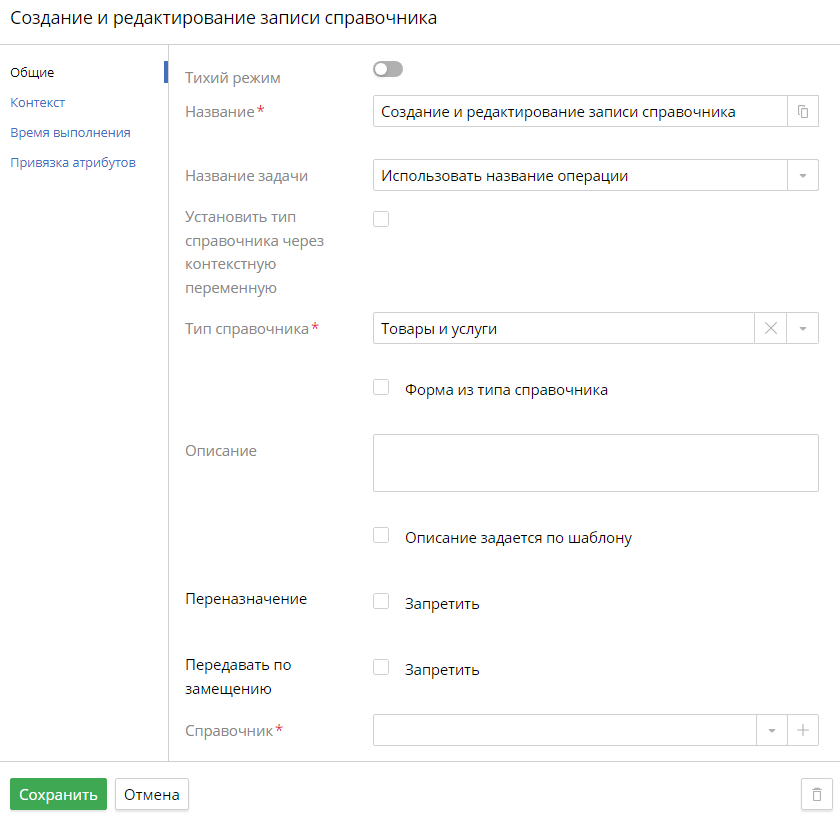Click the empty Справочник input field
The width and height of the screenshot is (840, 817).
coord(565,730)
